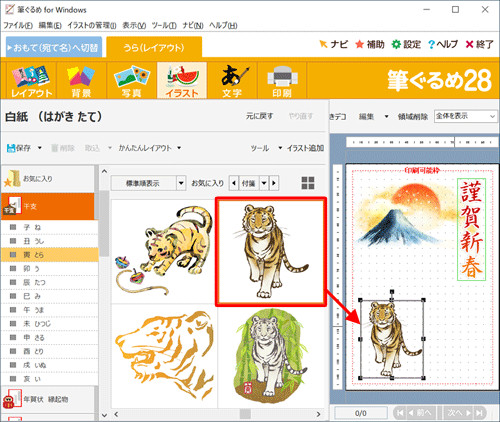This screenshot has height=422, width=500.
Task: Open 付箋 tag dropdown
Action: coord(264,183)
